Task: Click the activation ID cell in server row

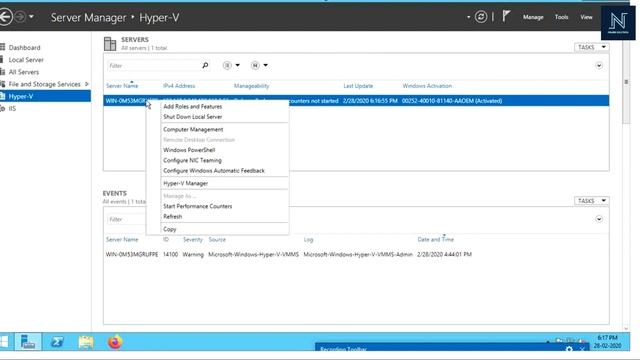Action: tap(452, 101)
